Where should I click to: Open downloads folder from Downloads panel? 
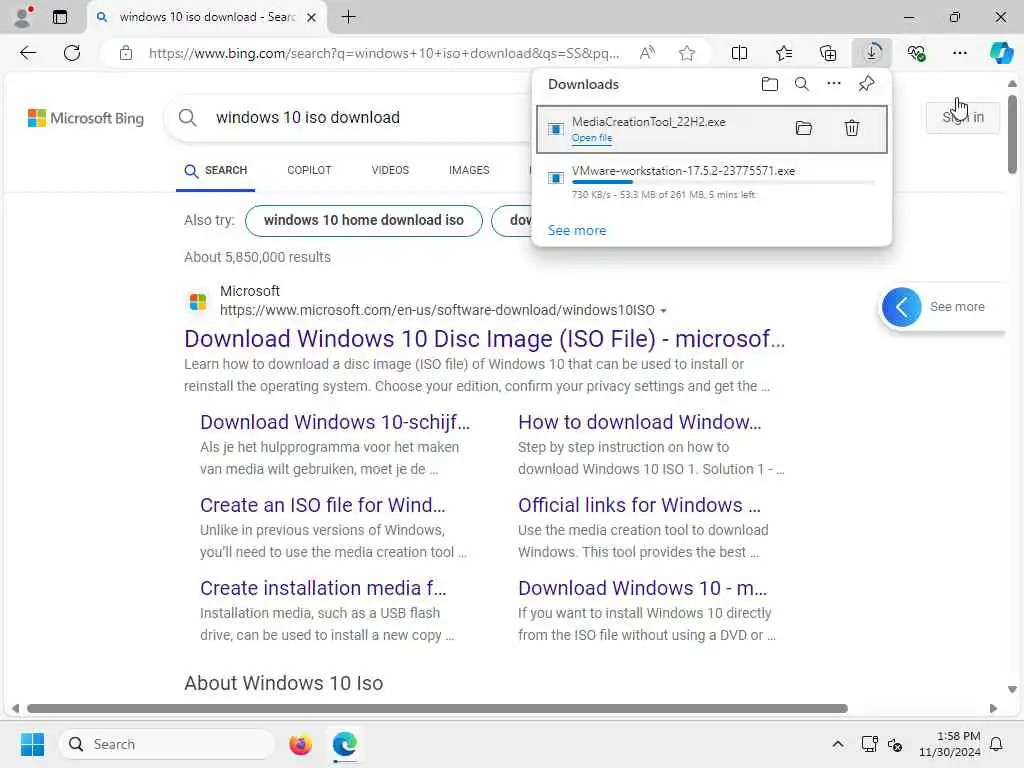[x=770, y=84]
